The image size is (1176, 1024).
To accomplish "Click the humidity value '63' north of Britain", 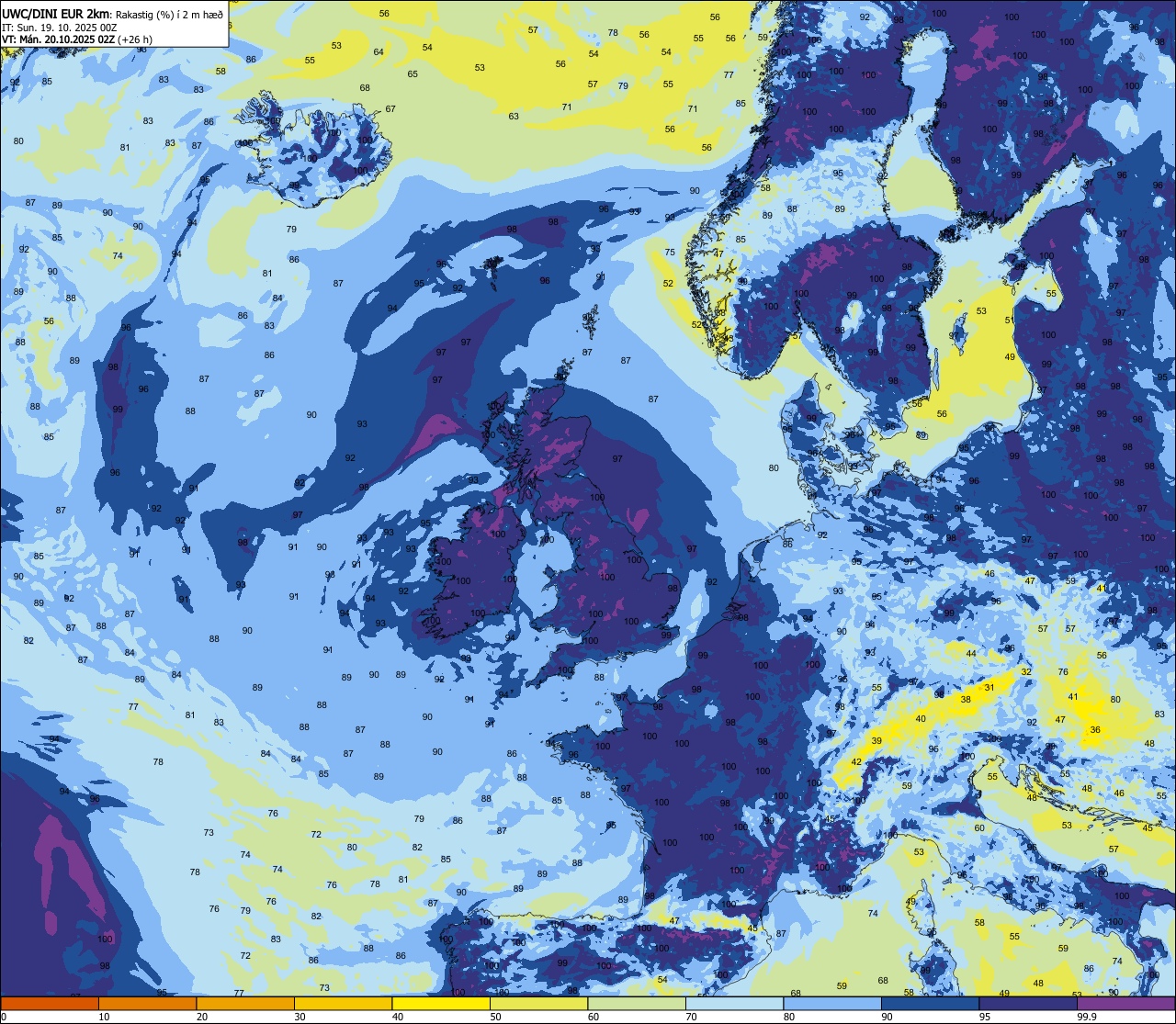I will point(514,117).
